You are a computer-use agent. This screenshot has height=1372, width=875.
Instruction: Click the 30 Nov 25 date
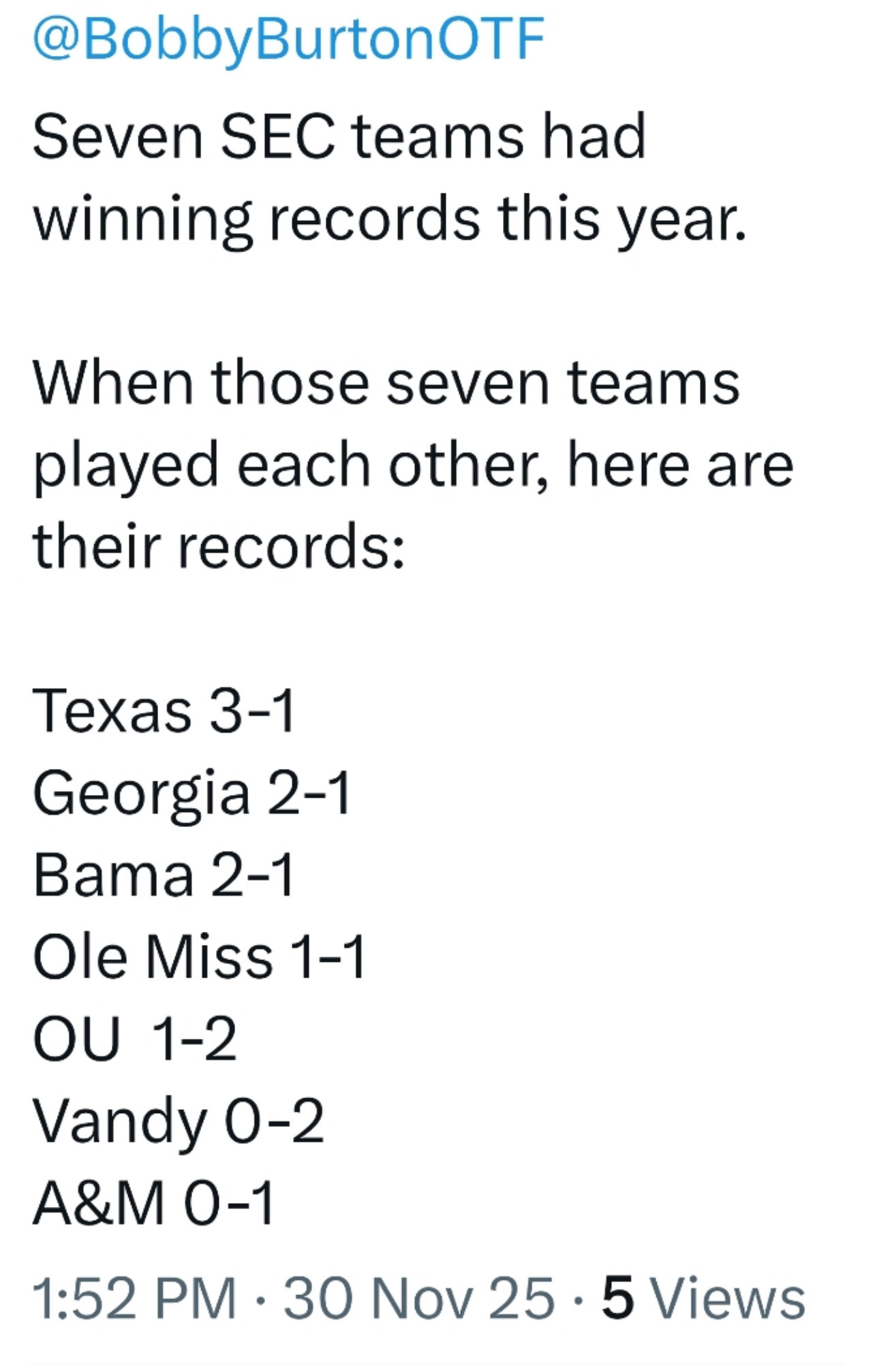pyautogui.click(x=418, y=1298)
